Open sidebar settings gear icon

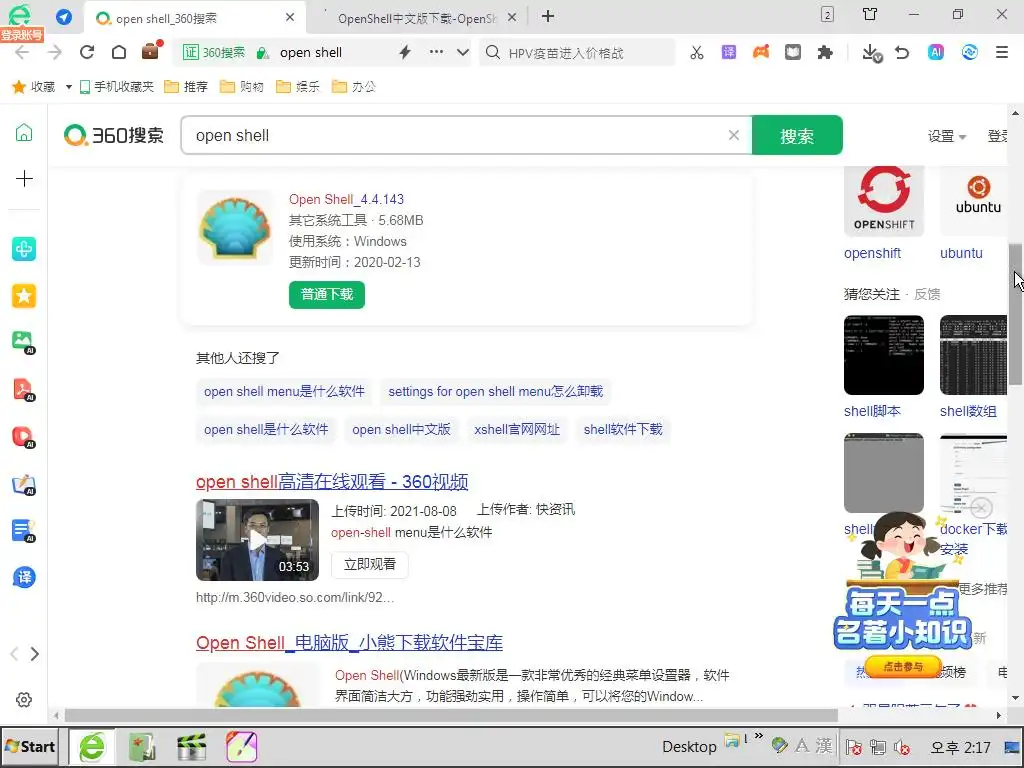(x=24, y=699)
